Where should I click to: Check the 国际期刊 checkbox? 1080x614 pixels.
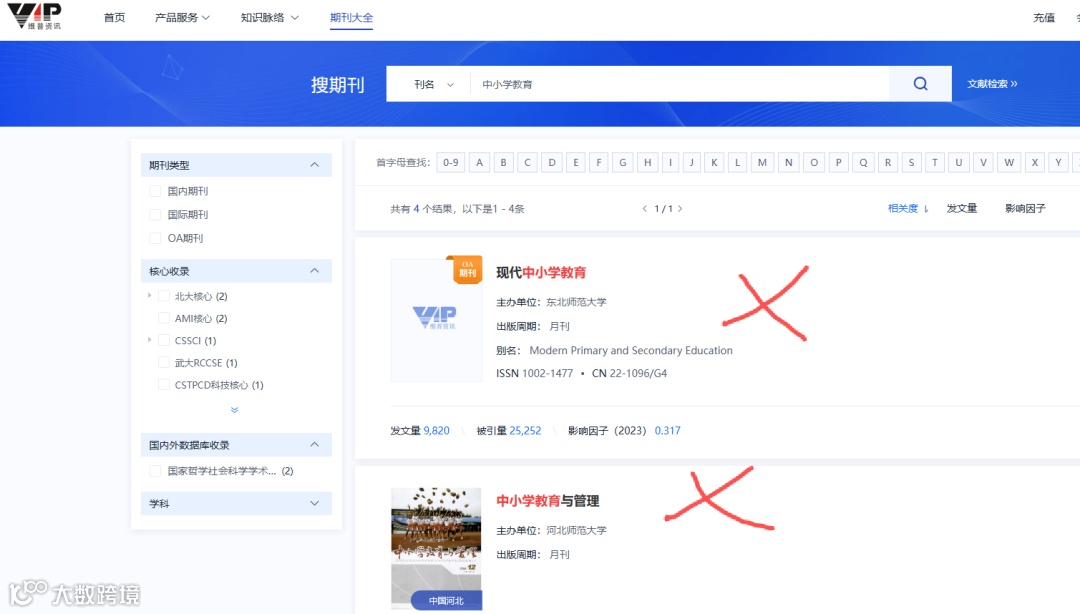pyautogui.click(x=155, y=214)
